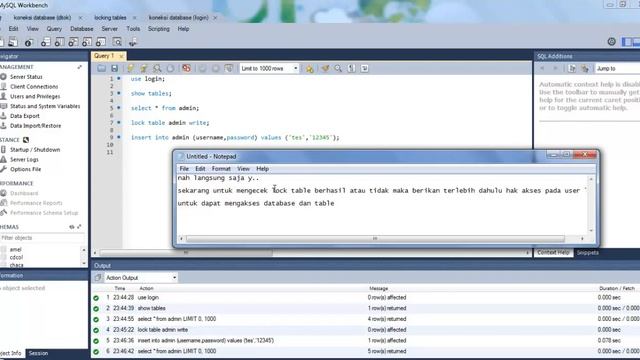Open File menu in Notepad
This screenshot has width=640, height=360.
tap(184, 169)
